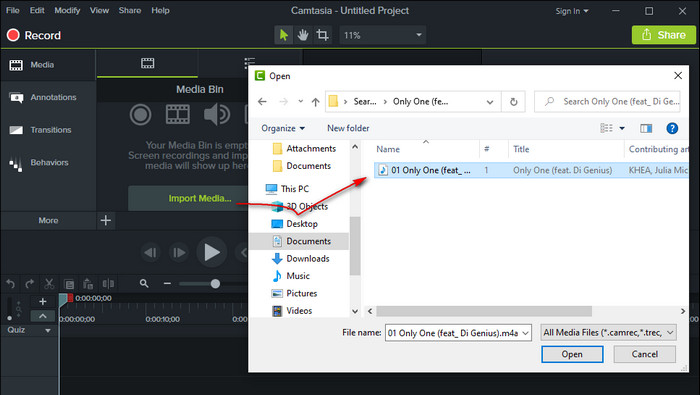
Task: Expand the address bar path dropdown
Action: click(x=490, y=102)
